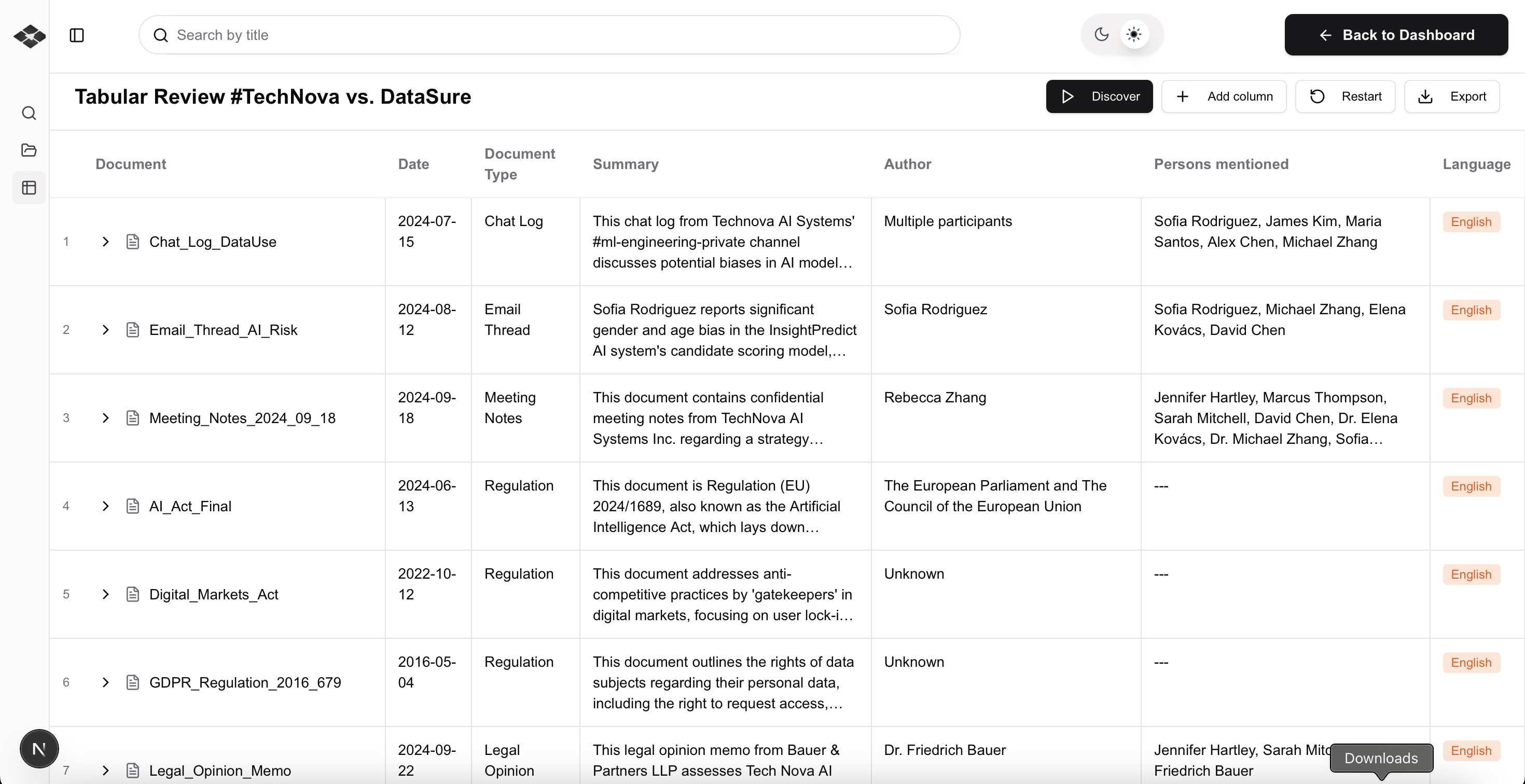Click the Chat_Log_DataUse document file icon
The image size is (1525, 784).
pyautogui.click(x=133, y=242)
